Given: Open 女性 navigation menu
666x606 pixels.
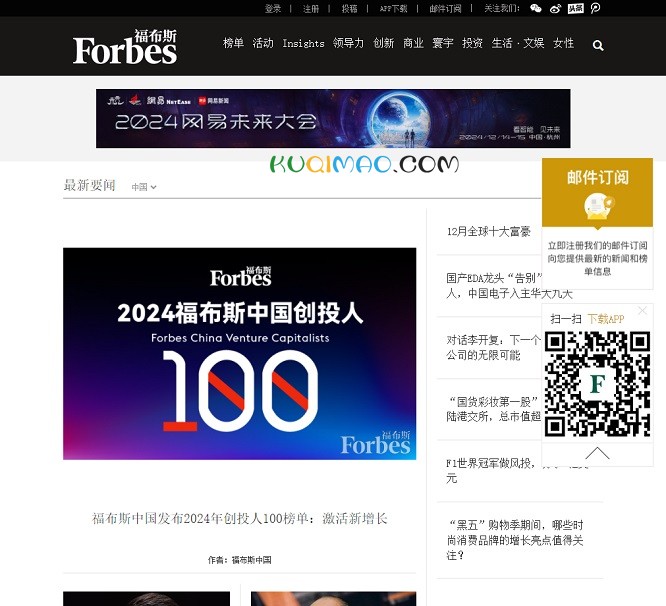Looking at the screenshot, I should 564,43.
